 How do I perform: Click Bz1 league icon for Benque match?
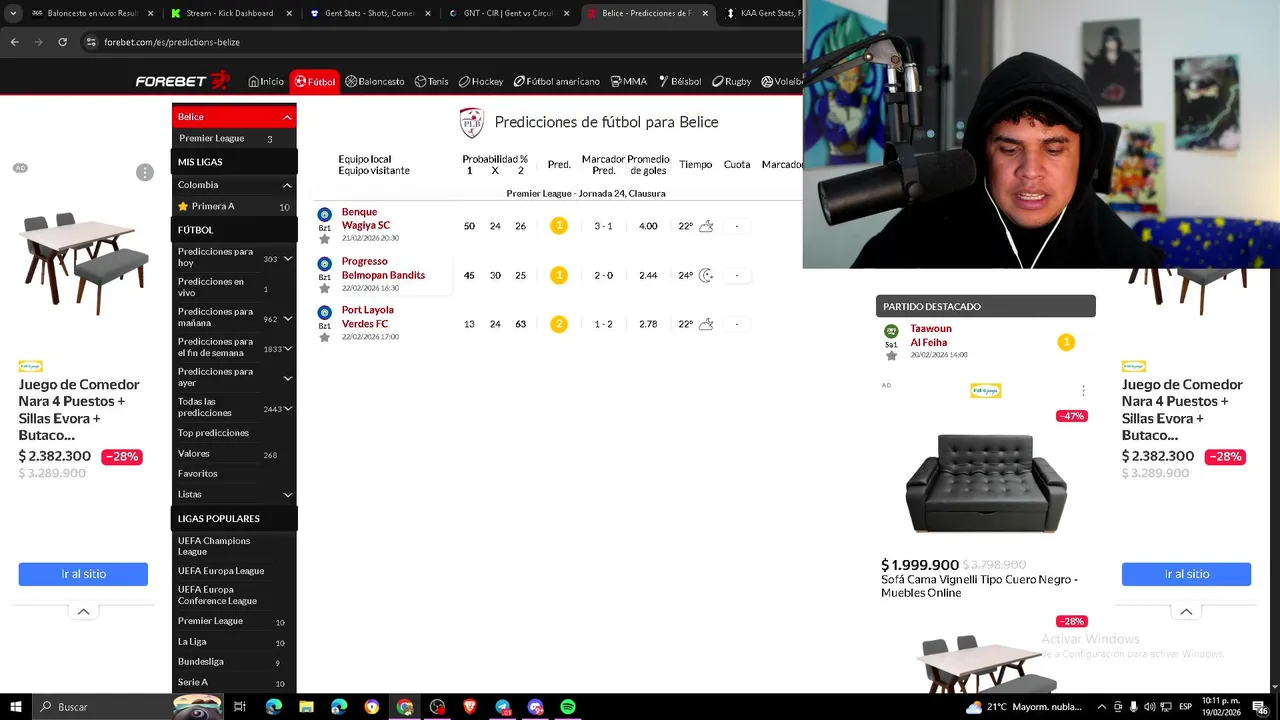coord(324,215)
